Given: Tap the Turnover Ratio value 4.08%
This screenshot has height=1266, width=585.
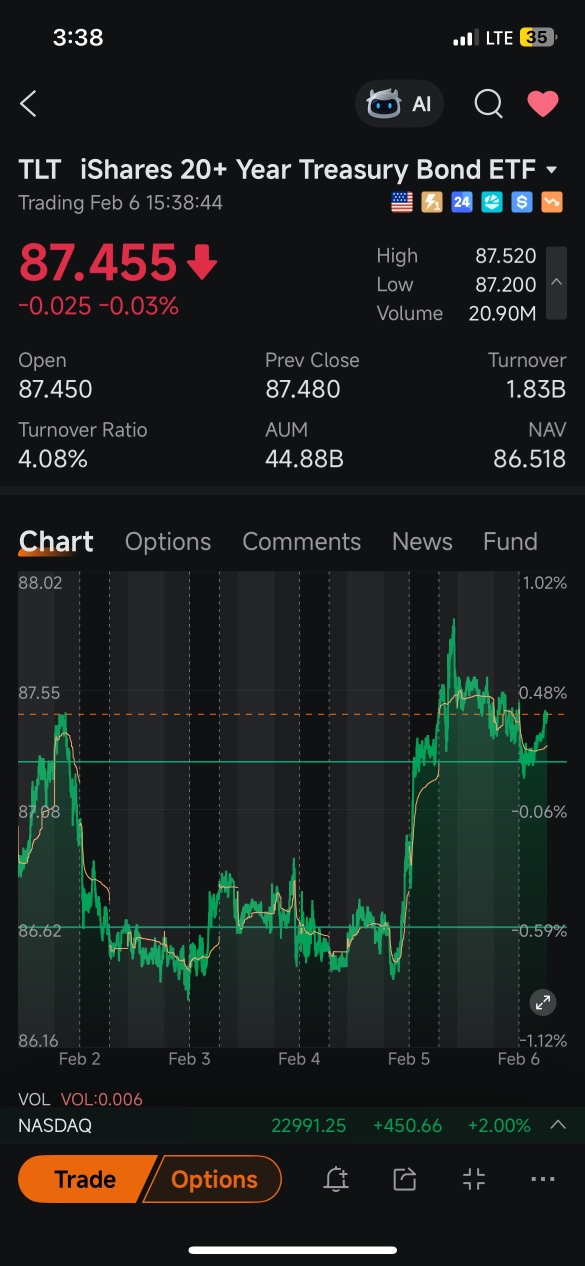Looking at the screenshot, I should 53,459.
